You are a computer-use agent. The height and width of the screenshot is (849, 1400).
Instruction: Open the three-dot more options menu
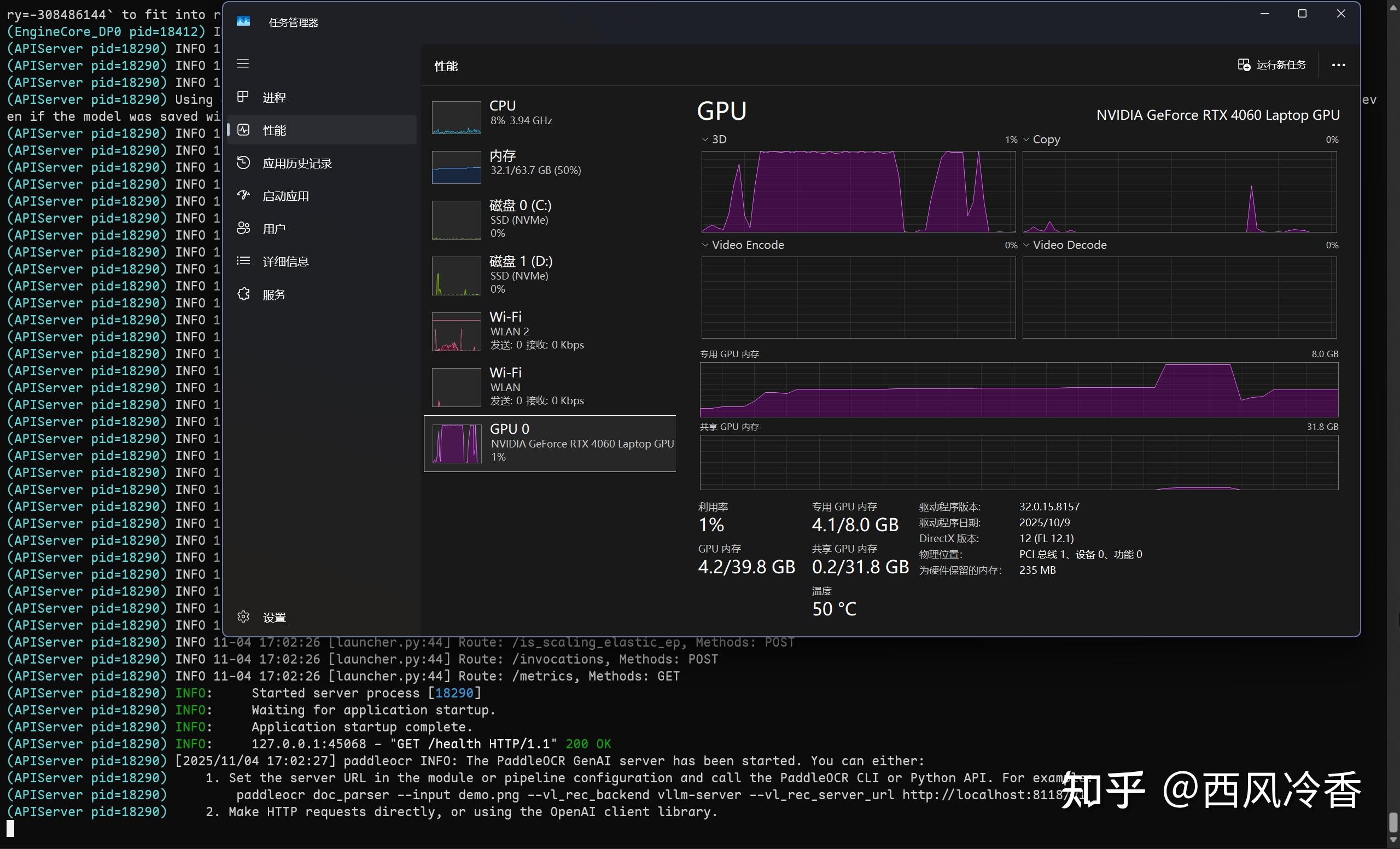coord(1338,65)
